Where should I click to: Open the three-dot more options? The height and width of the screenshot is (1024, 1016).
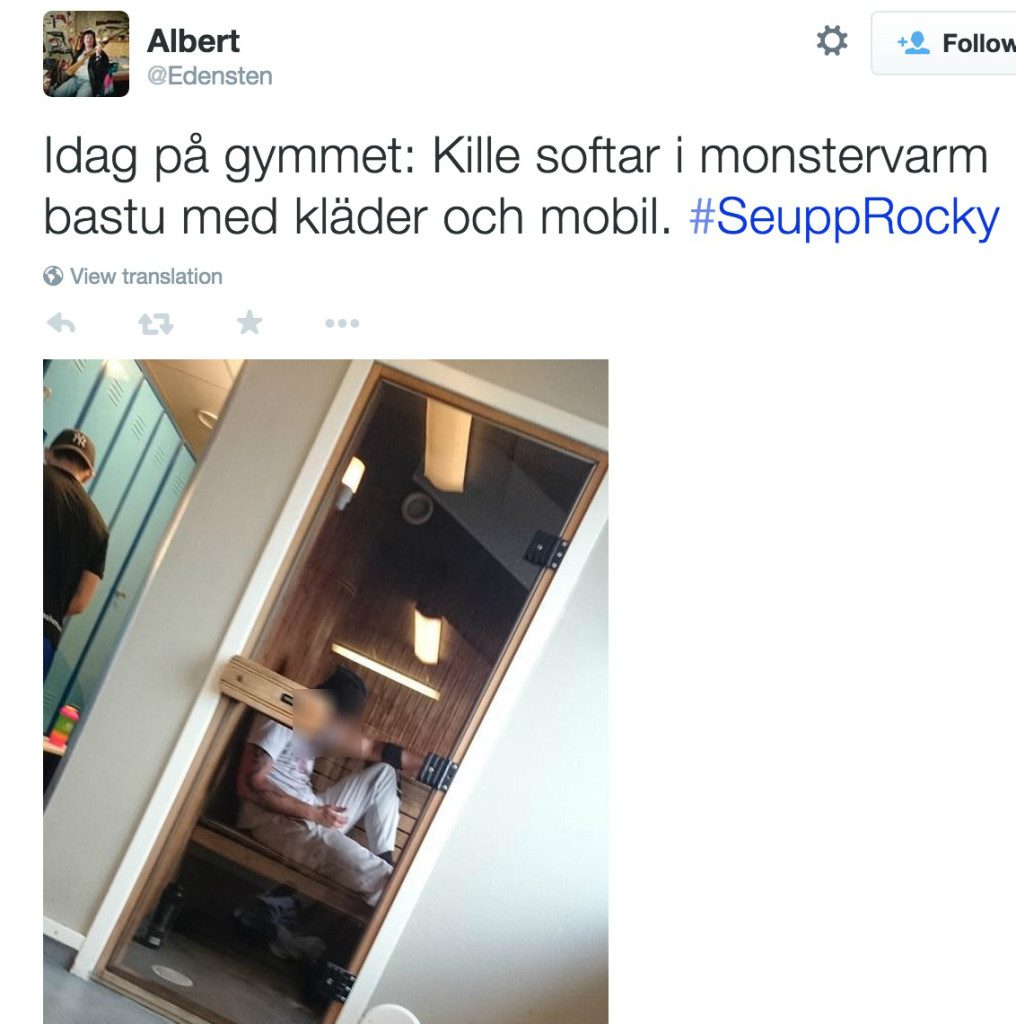[342, 323]
